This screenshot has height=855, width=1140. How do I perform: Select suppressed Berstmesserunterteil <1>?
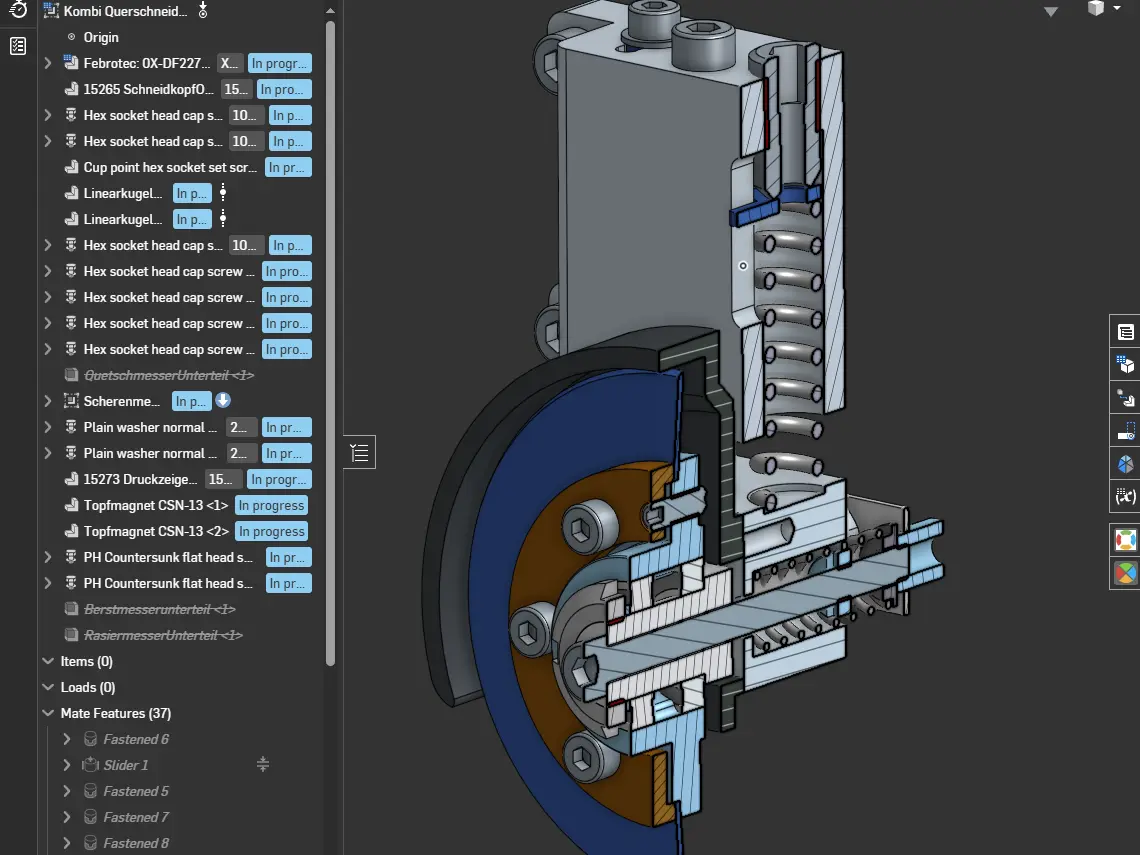tap(160, 609)
